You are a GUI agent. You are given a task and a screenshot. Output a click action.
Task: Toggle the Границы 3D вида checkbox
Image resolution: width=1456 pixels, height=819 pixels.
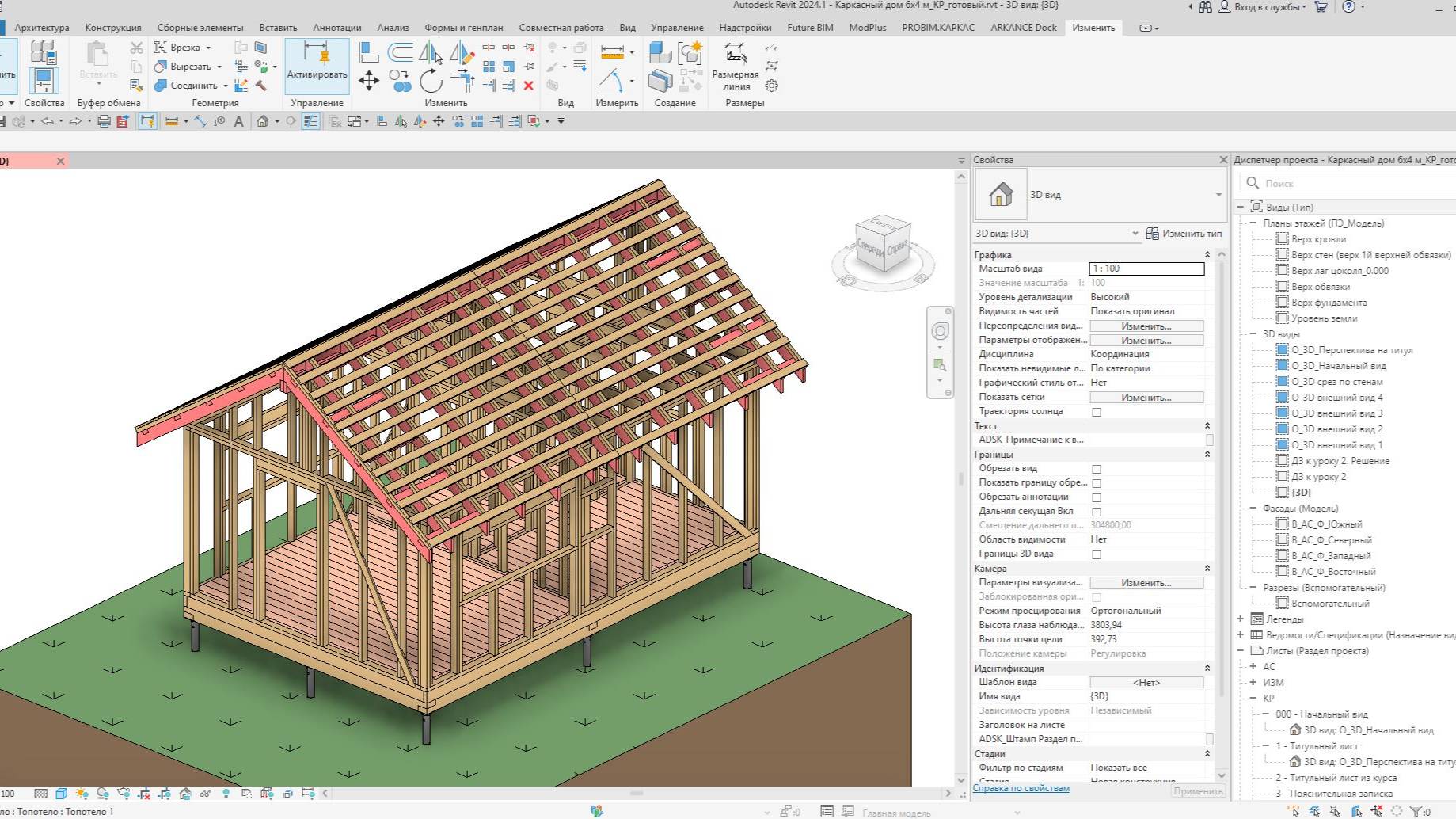(1096, 554)
